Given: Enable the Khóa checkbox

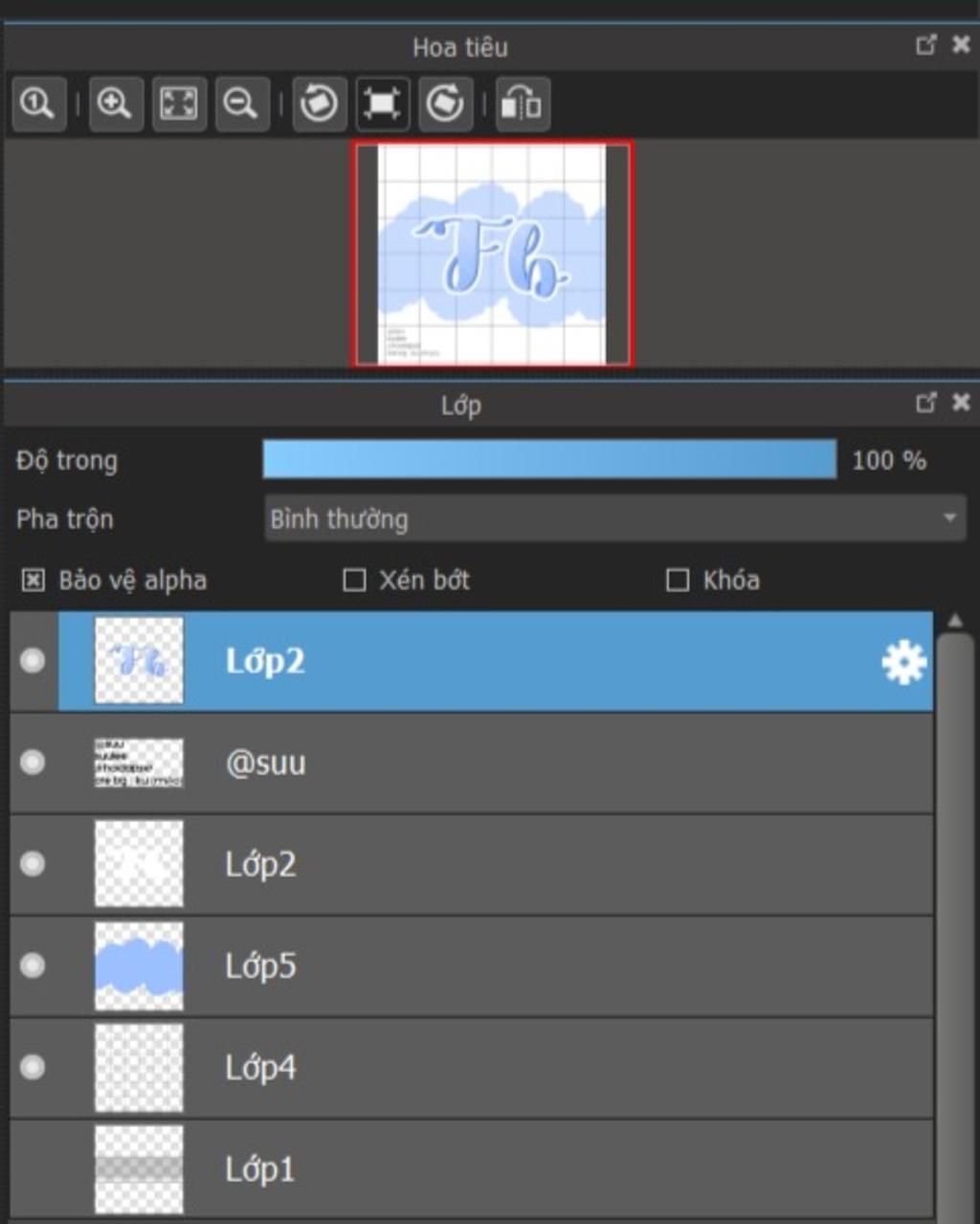Looking at the screenshot, I should click(x=678, y=580).
